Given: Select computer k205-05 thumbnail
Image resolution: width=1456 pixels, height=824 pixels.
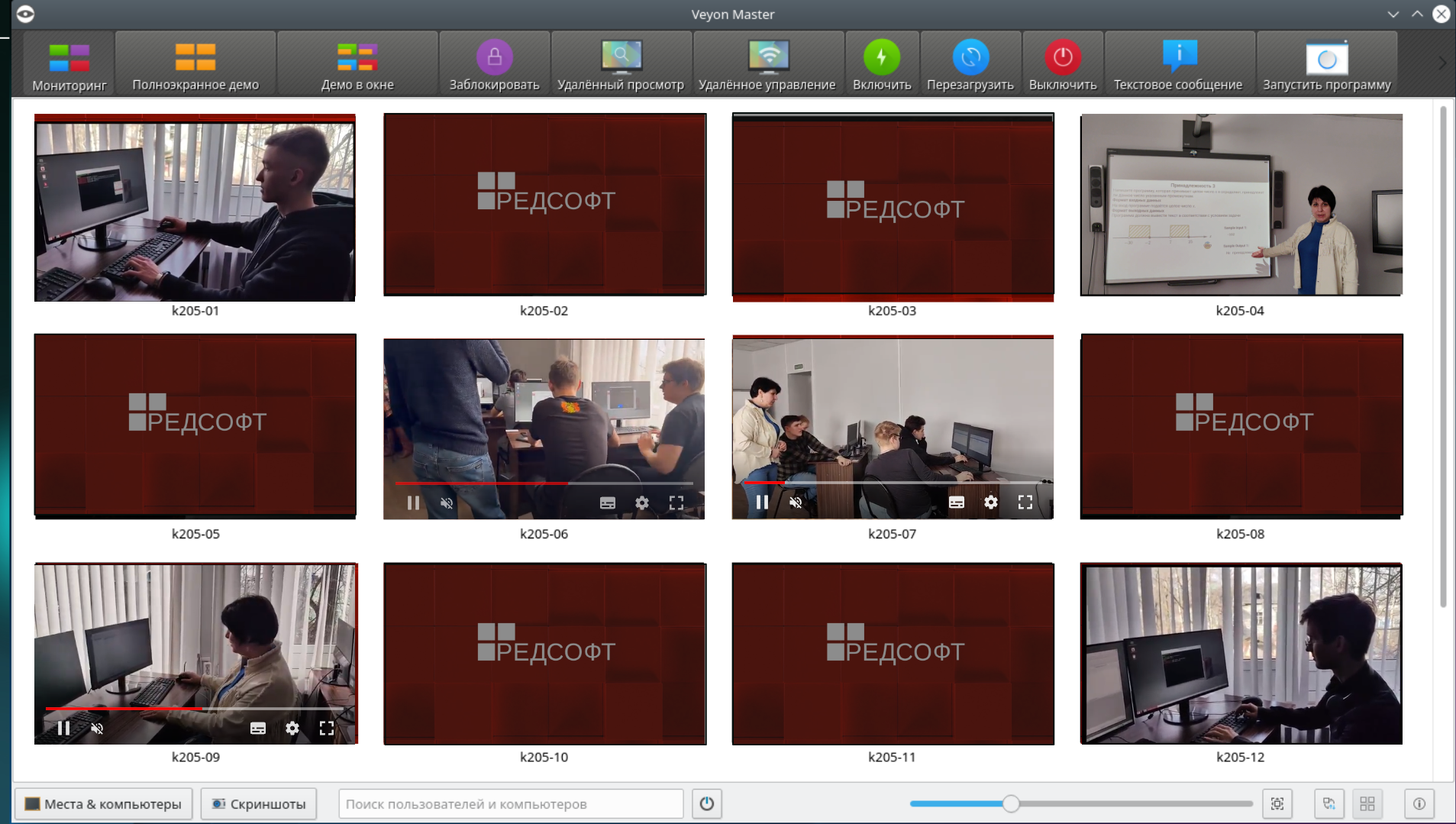Looking at the screenshot, I should point(195,426).
